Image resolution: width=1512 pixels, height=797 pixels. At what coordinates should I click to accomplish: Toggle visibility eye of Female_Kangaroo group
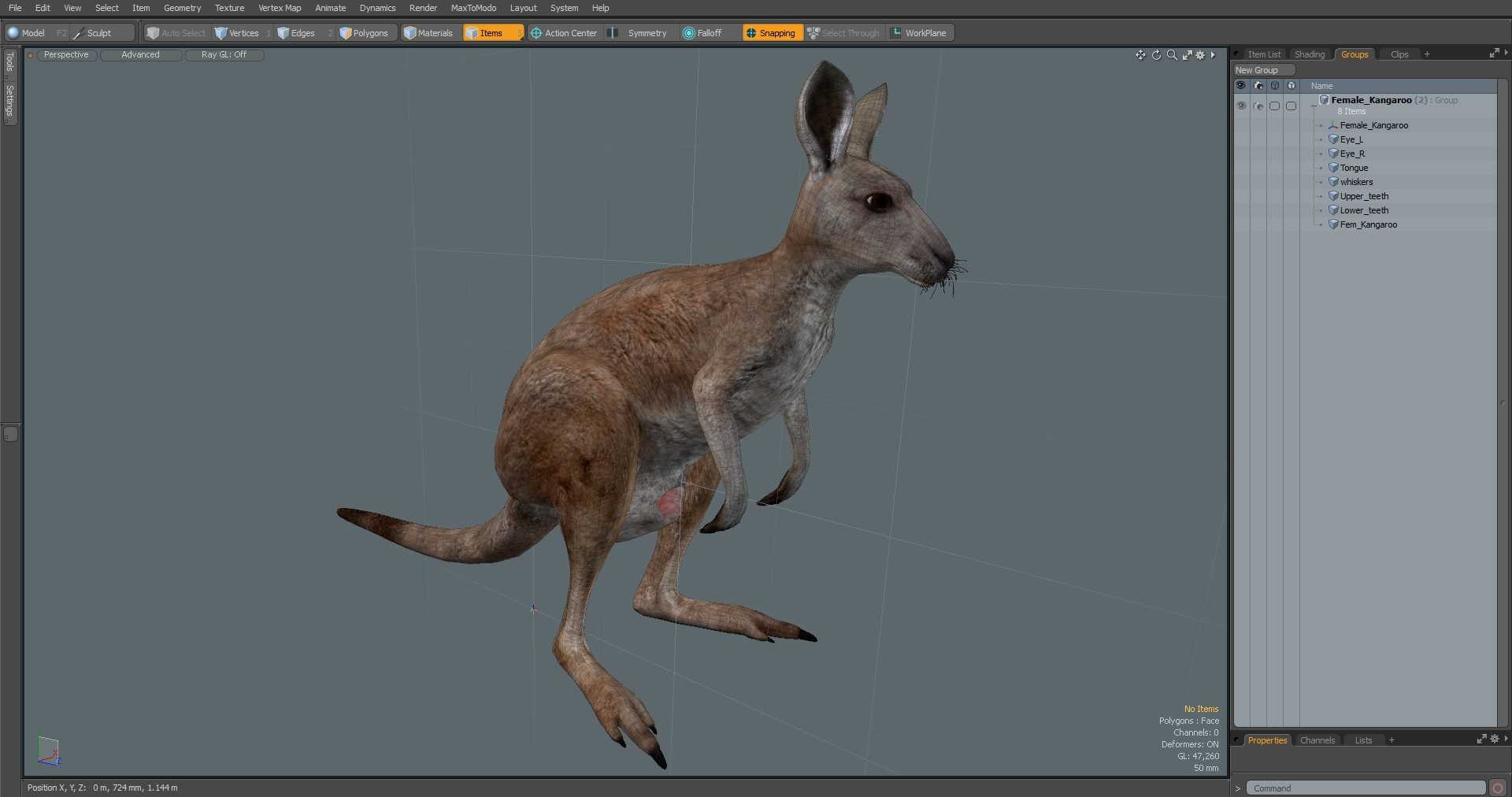point(1241,106)
